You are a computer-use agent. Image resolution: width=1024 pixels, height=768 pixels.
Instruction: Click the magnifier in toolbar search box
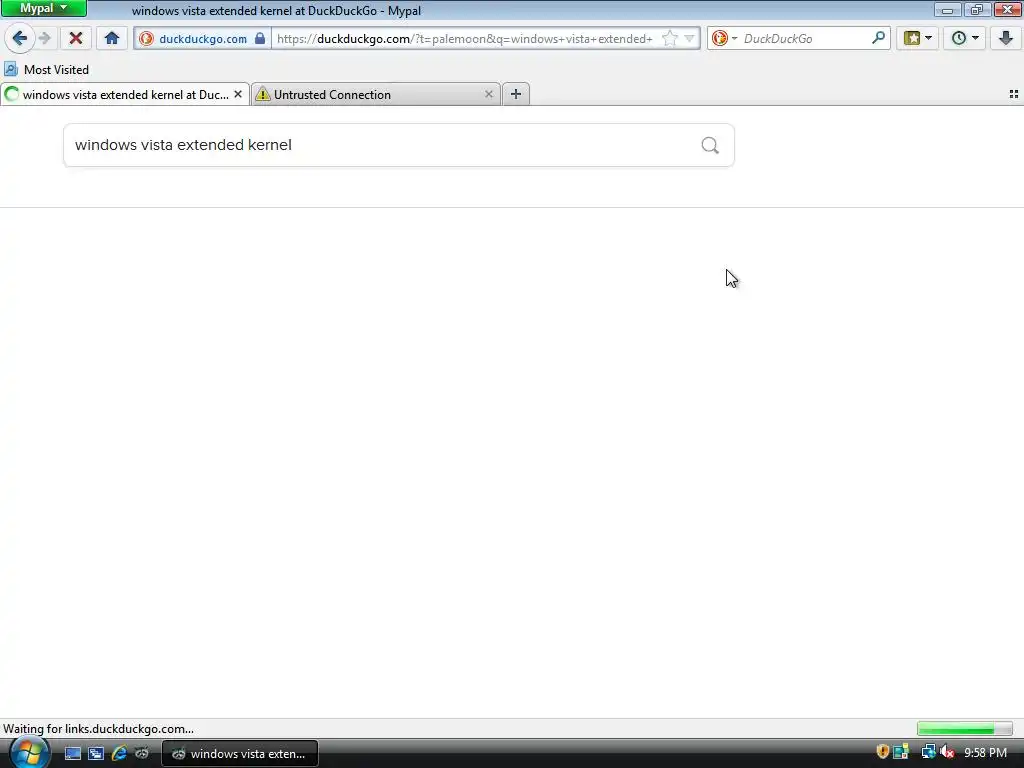click(878, 38)
